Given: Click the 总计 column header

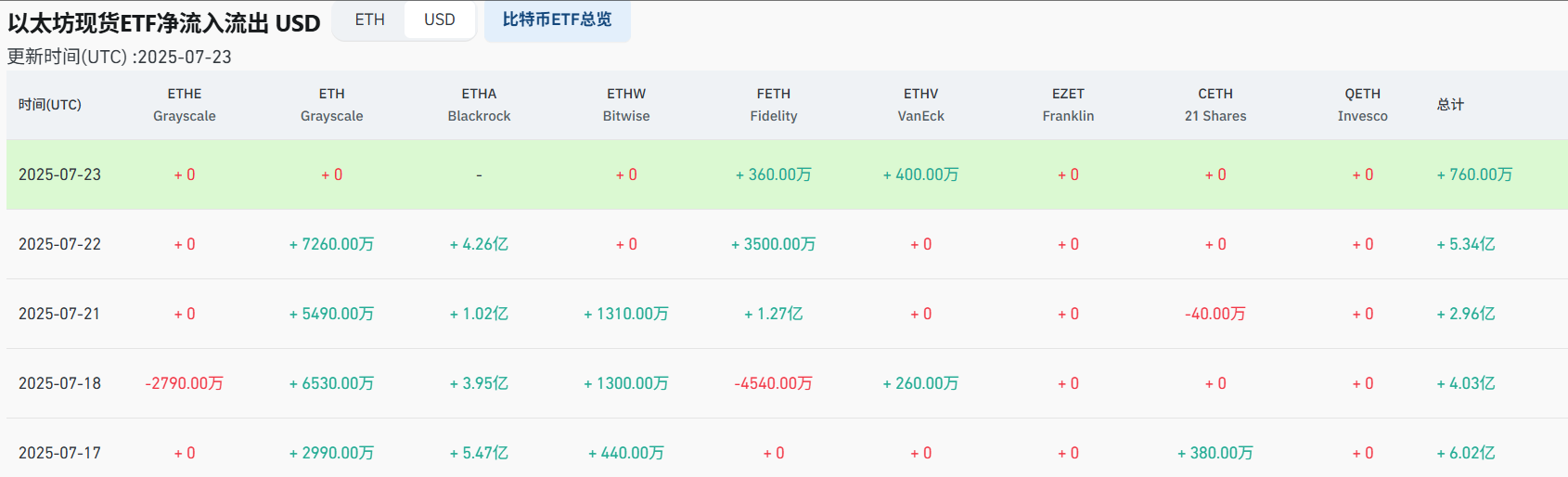Looking at the screenshot, I should pyautogui.click(x=1450, y=105).
